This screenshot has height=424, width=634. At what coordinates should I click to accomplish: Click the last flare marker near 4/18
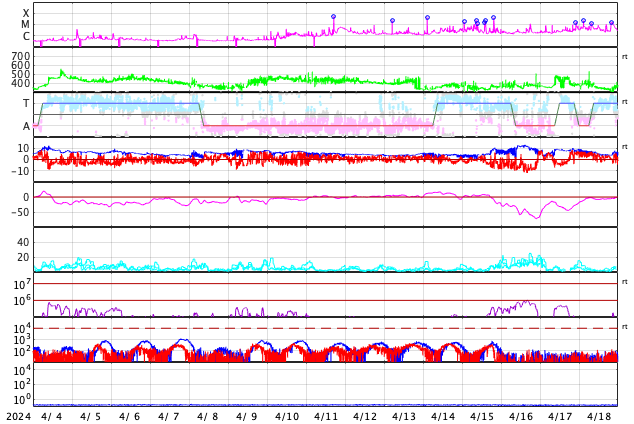click(611, 23)
